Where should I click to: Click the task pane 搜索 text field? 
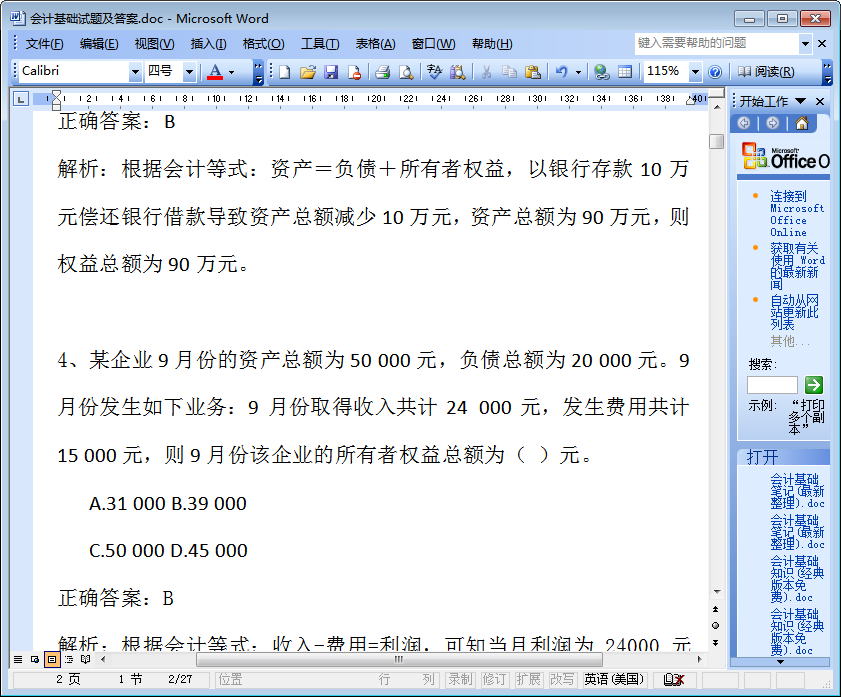772,385
